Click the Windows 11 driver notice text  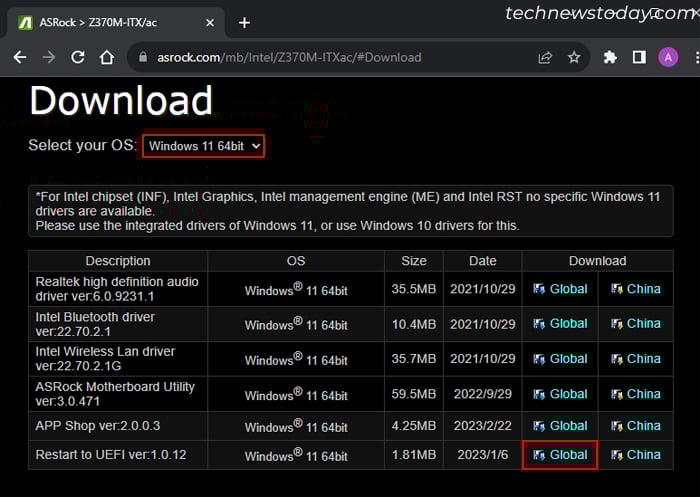coord(348,211)
